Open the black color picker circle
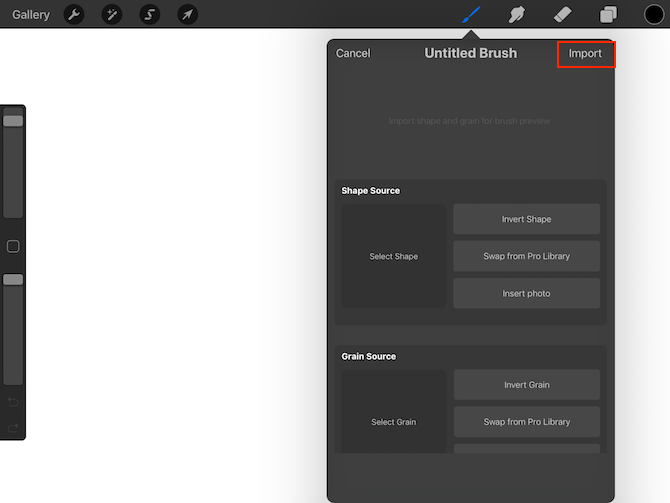 pyautogui.click(x=654, y=14)
